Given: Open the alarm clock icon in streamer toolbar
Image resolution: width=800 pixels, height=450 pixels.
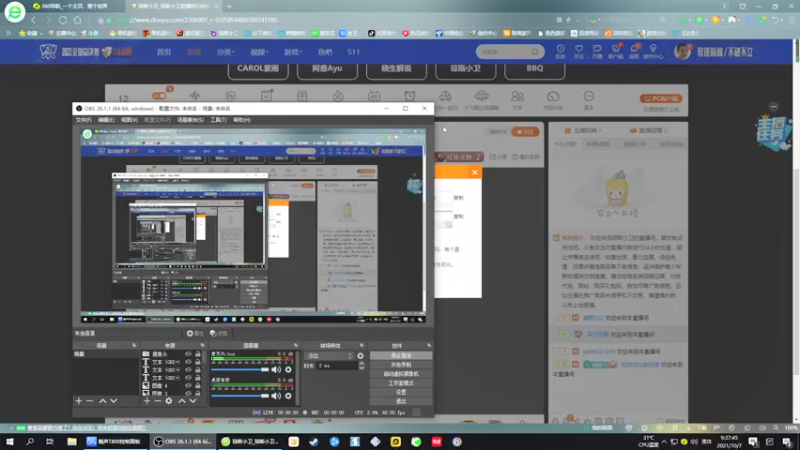Looking at the screenshot, I should 410,96.
